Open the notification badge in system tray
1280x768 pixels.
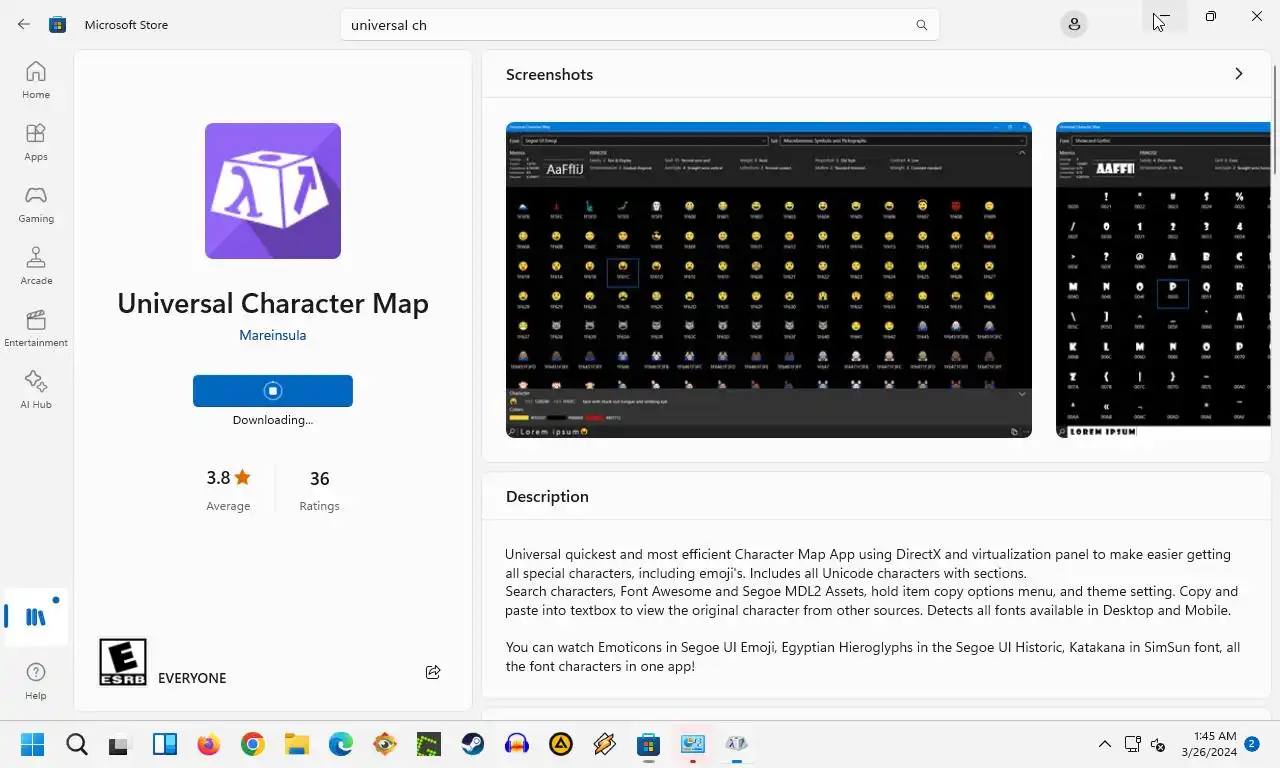pyautogui.click(x=1252, y=744)
